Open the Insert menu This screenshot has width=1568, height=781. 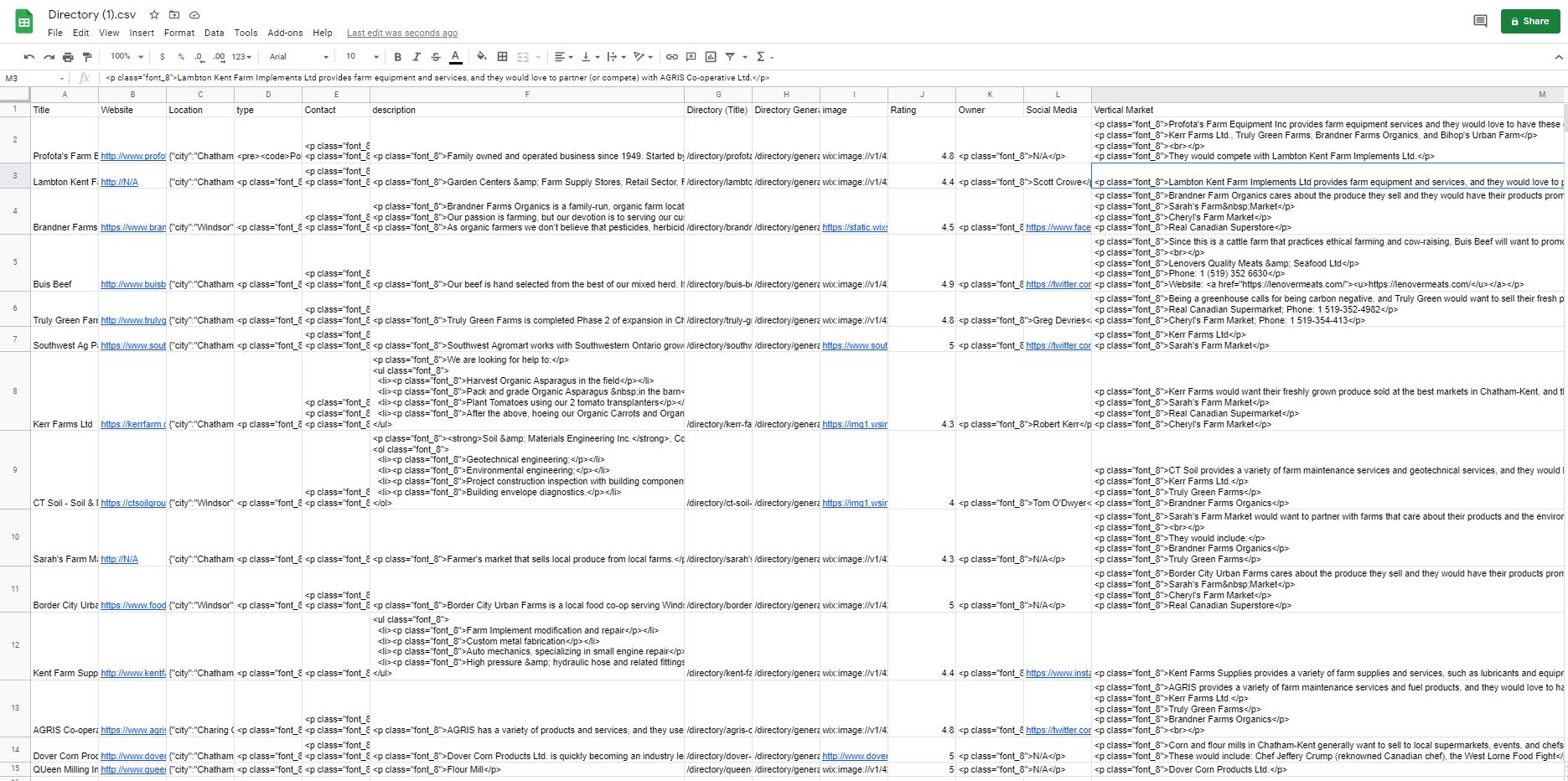[x=142, y=33]
